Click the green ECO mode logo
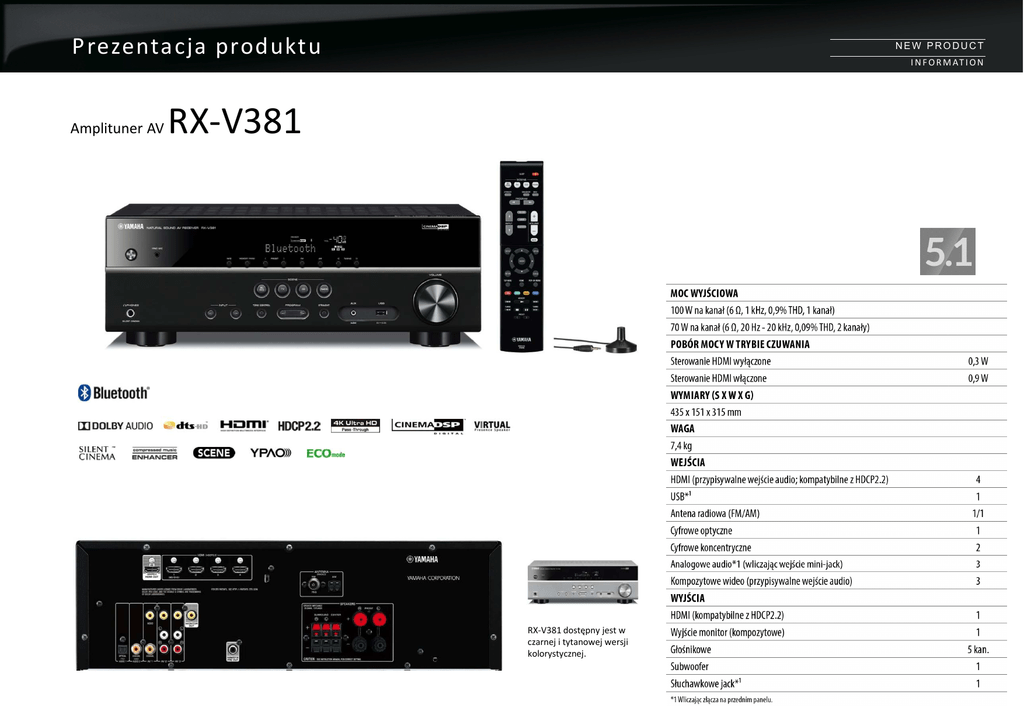The image size is (1024, 725). click(325, 453)
